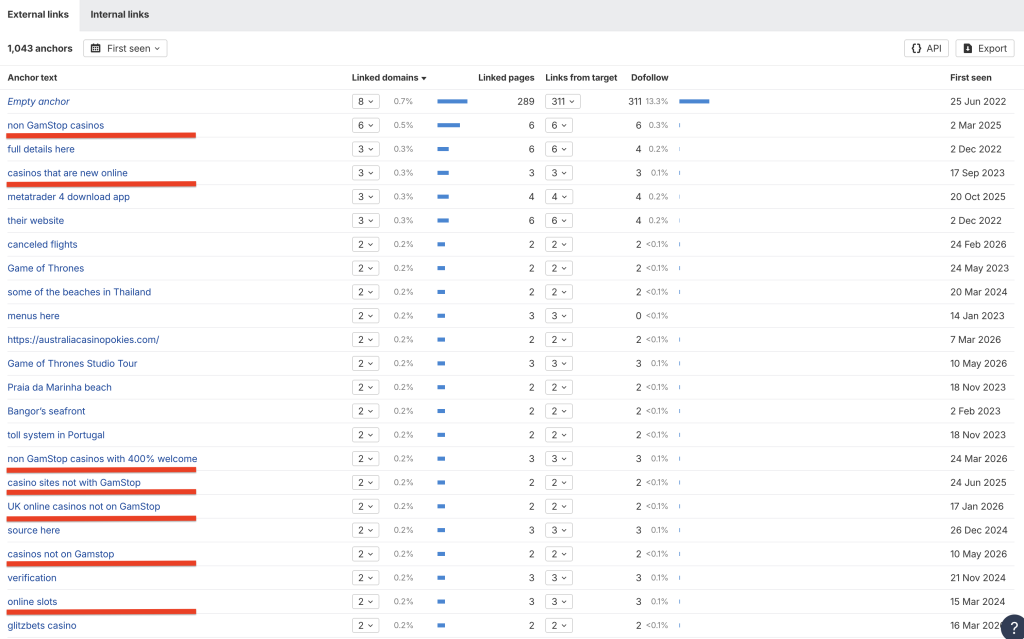Open the Game of Thrones anchor

(46, 268)
